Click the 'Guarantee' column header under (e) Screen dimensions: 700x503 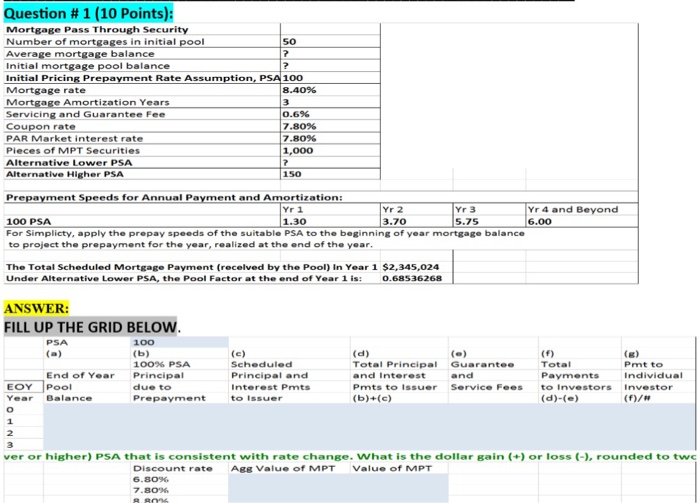(483, 364)
